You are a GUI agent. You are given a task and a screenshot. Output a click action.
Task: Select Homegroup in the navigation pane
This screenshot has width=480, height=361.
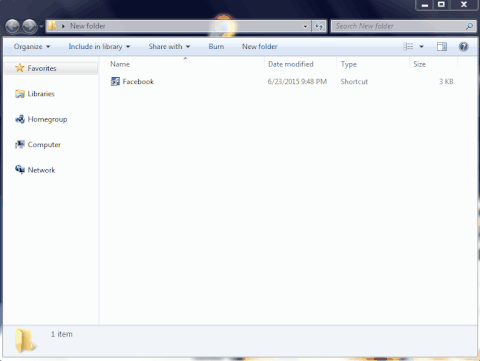[47, 119]
